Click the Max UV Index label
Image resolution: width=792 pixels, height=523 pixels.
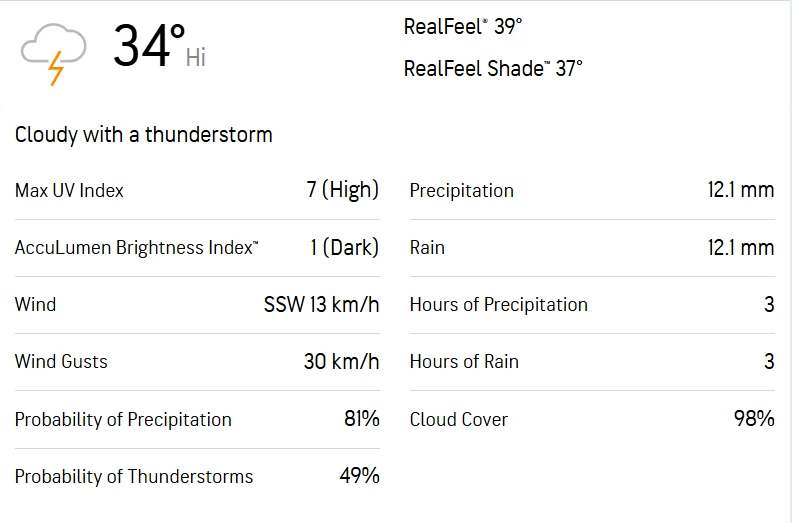(x=69, y=190)
